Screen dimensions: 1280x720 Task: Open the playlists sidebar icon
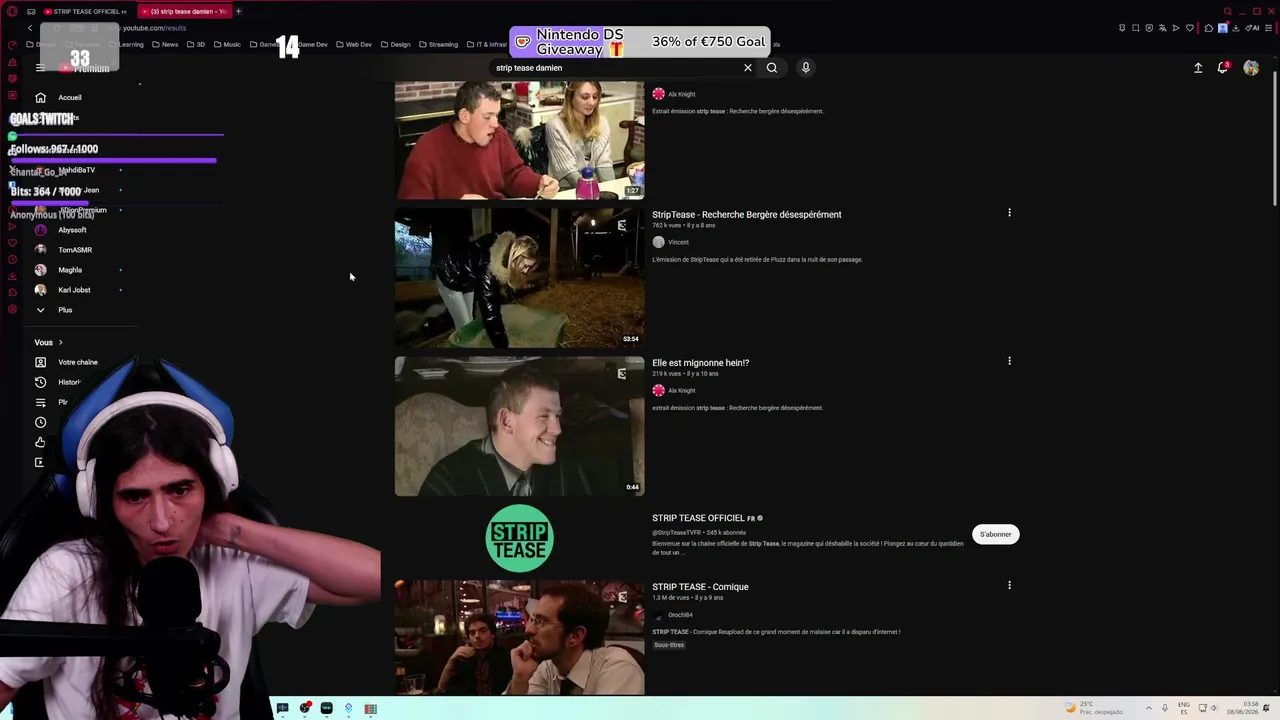click(40, 402)
